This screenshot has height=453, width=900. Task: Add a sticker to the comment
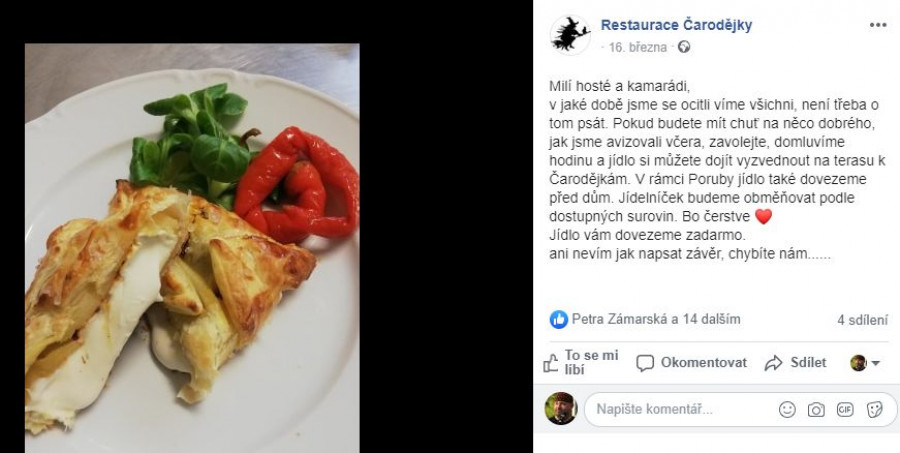(874, 409)
